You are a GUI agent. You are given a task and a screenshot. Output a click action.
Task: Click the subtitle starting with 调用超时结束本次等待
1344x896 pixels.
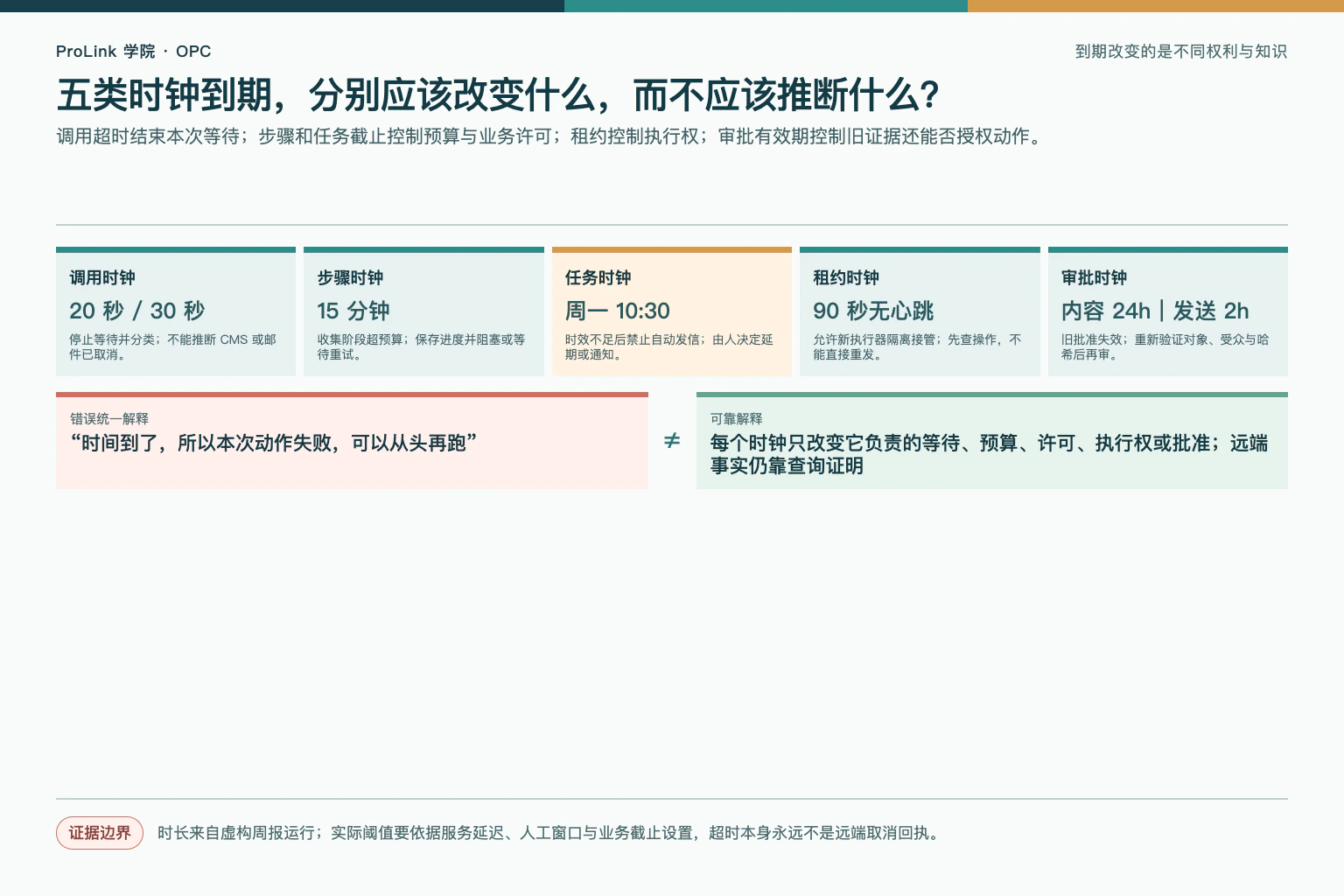(551, 136)
